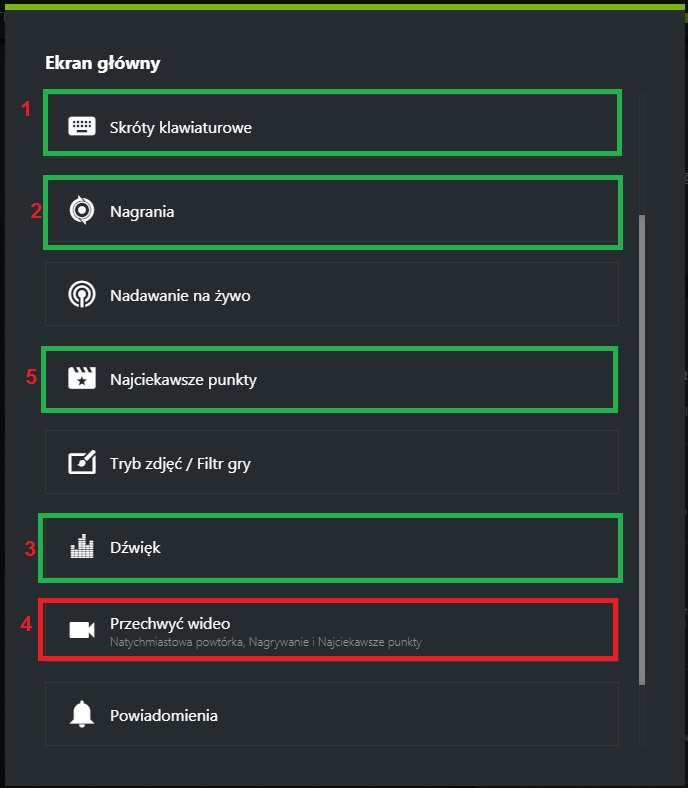Image resolution: width=688 pixels, height=788 pixels.
Task: Click the notifications bell icon
Action: (81, 715)
